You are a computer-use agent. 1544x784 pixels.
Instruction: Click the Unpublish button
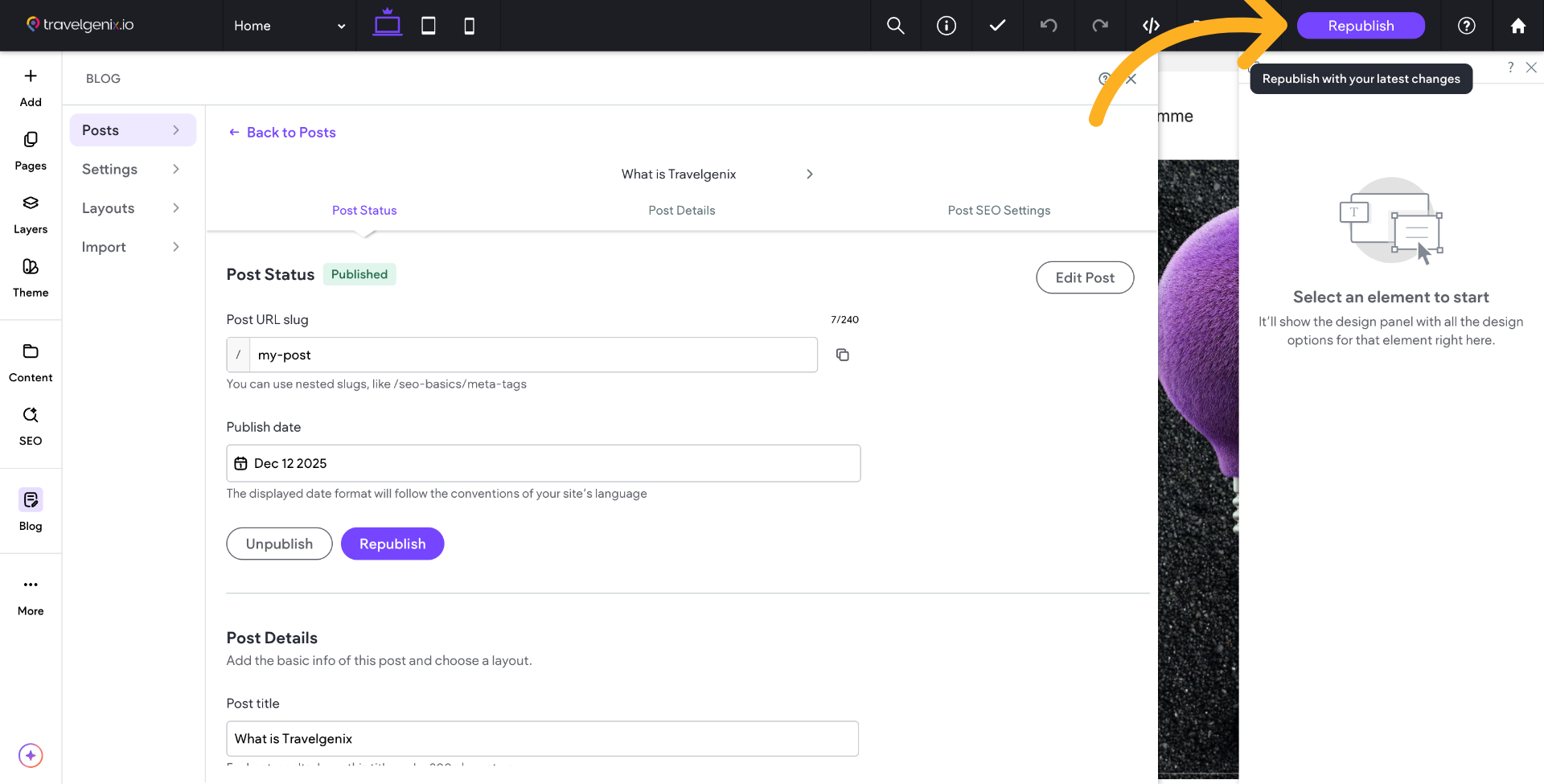coord(279,544)
